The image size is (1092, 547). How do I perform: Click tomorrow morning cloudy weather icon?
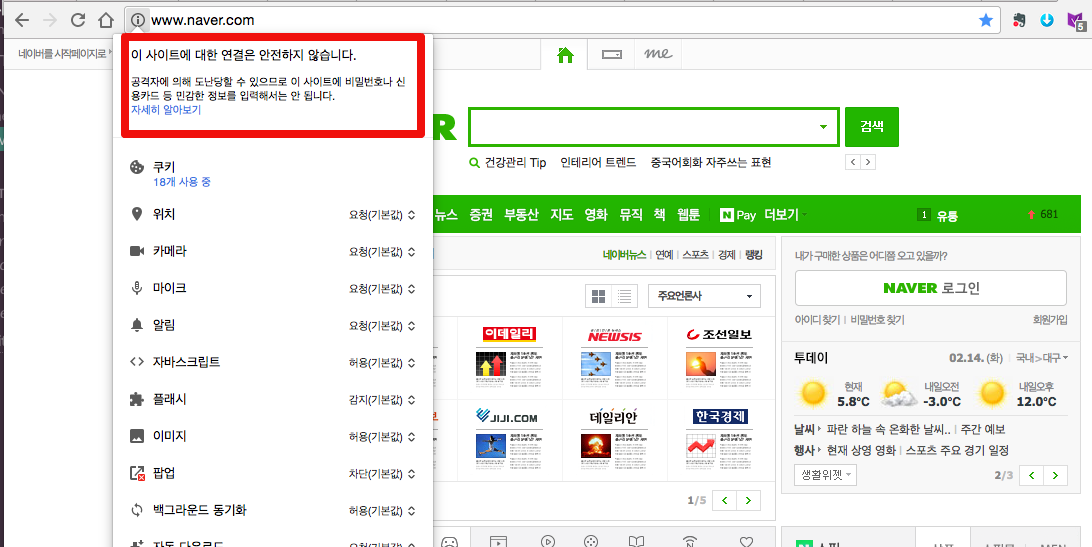[x=899, y=394]
